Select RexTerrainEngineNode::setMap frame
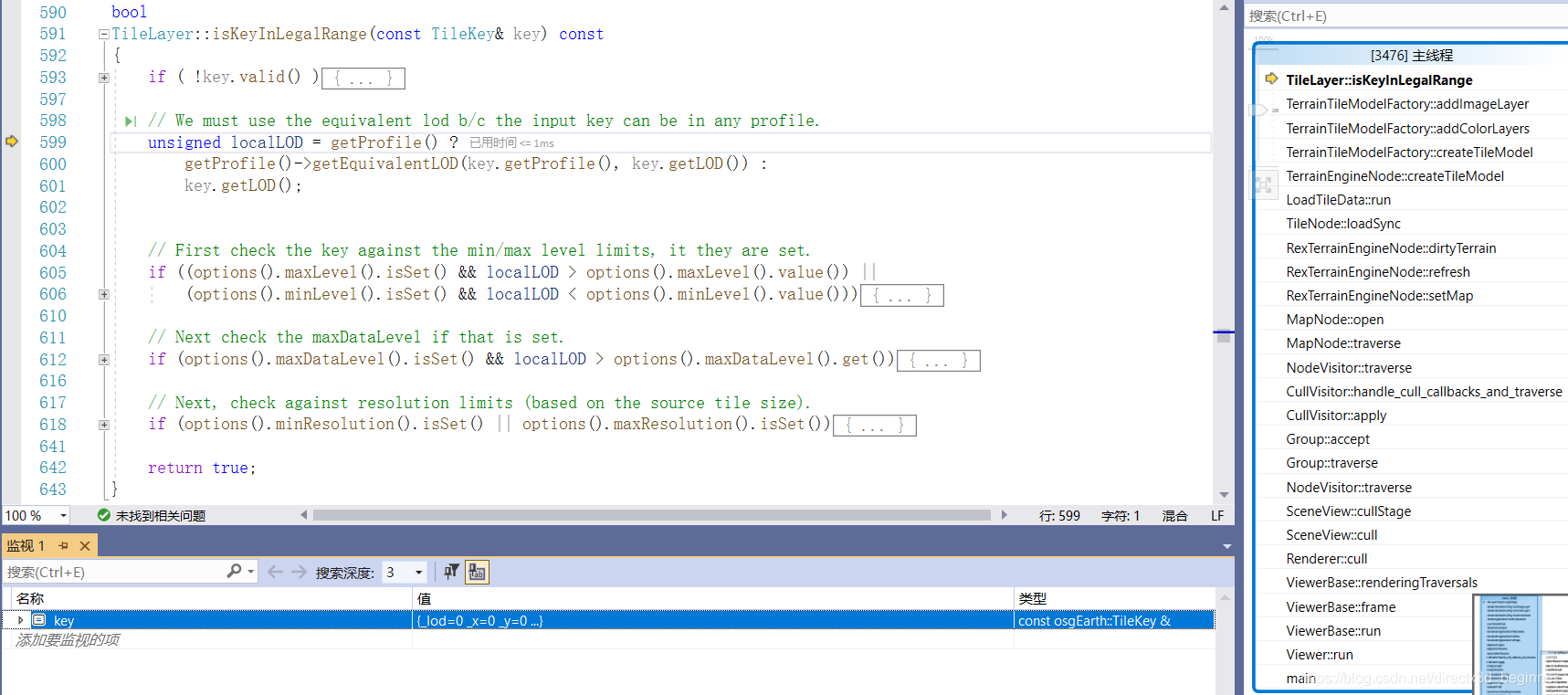 tap(1379, 296)
